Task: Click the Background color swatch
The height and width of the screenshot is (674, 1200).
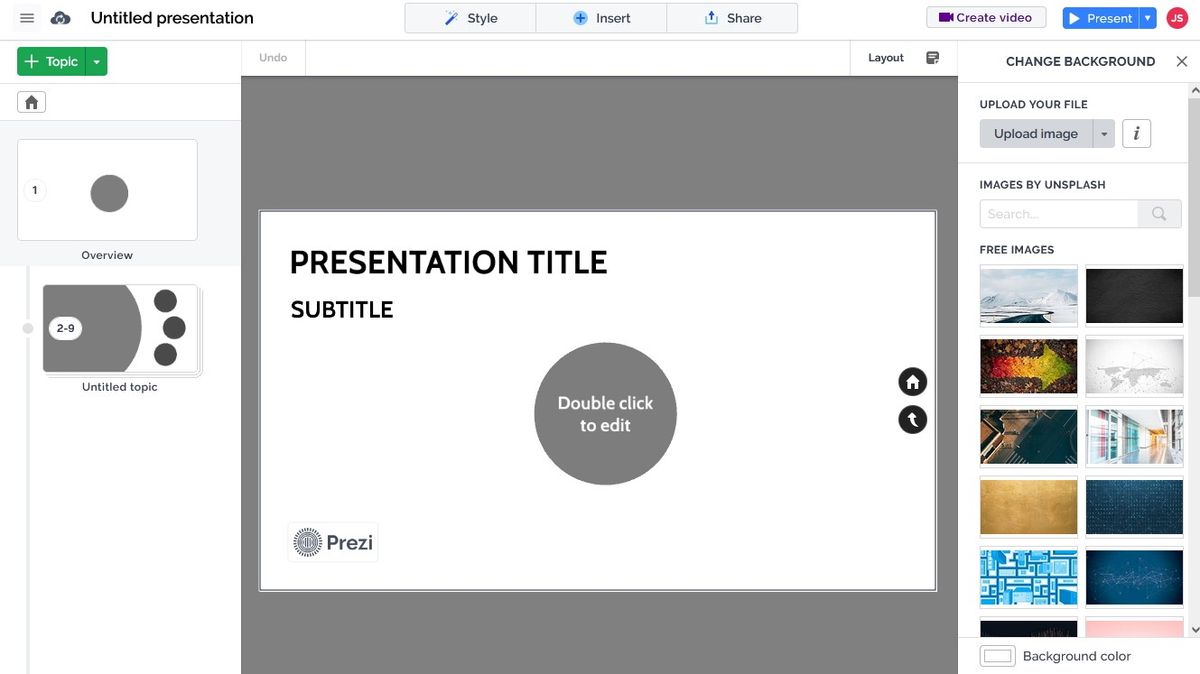Action: pos(997,655)
